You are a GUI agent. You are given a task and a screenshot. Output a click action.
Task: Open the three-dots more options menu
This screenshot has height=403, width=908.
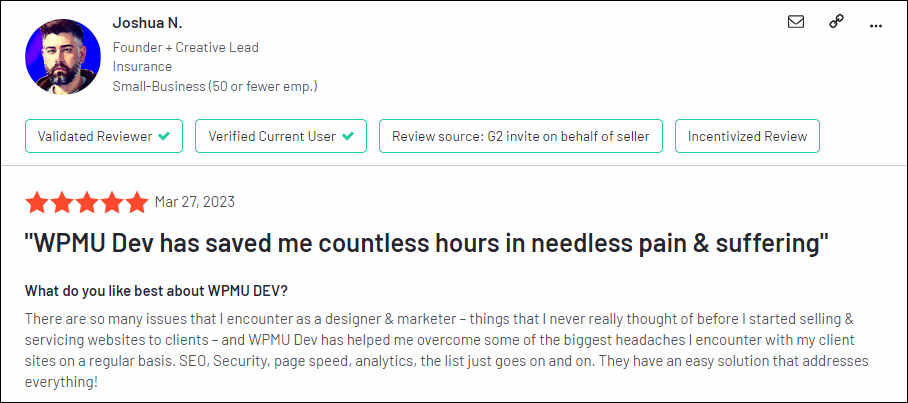click(x=876, y=25)
